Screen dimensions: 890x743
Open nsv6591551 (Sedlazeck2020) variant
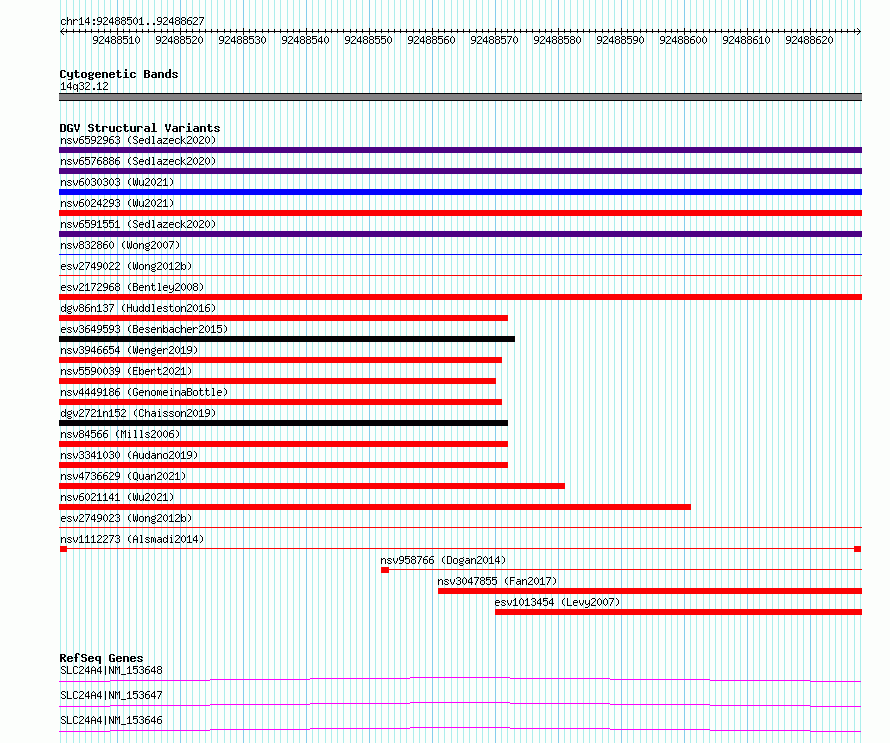point(138,224)
